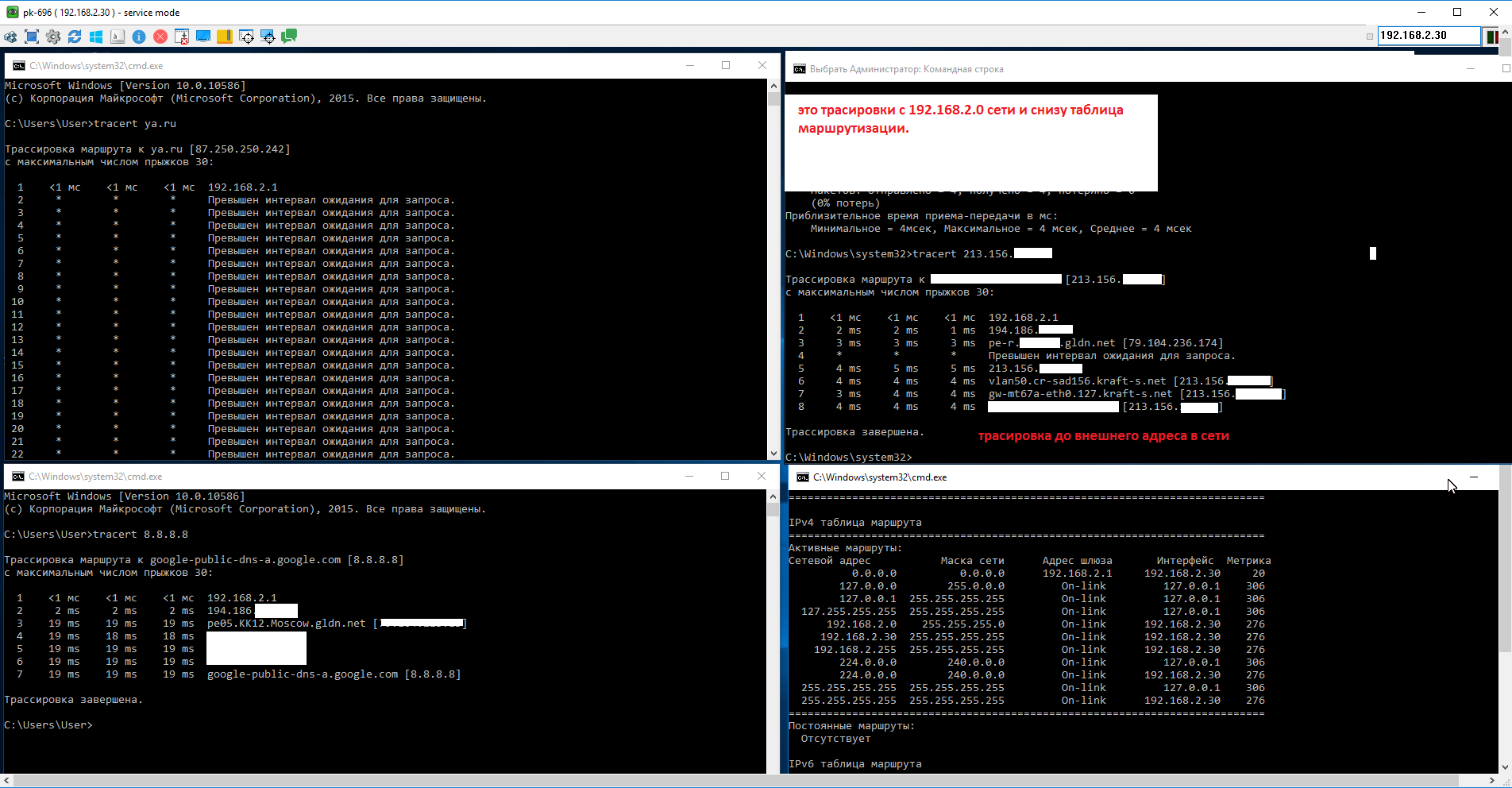Toggle remote input and monitor blue screen icon

pyautogui.click(x=203, y=37)
